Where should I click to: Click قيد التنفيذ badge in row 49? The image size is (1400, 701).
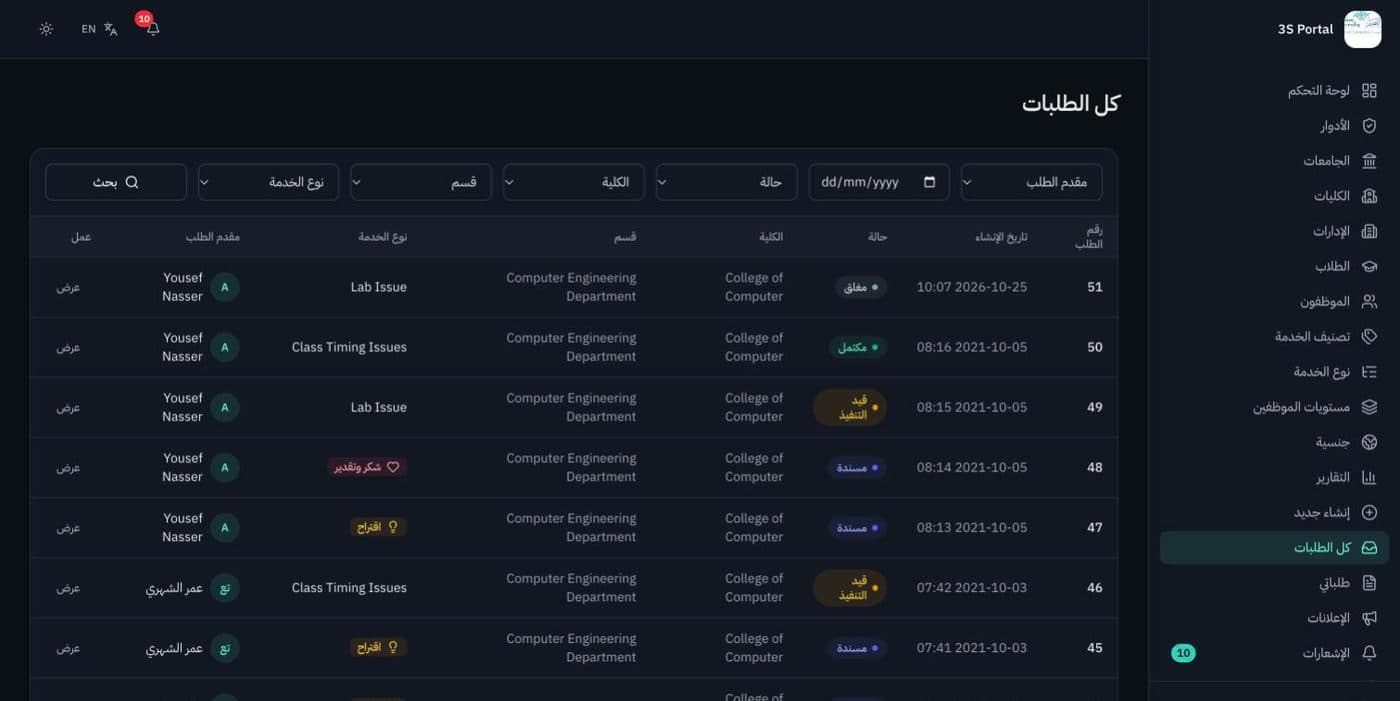(850, 407)
